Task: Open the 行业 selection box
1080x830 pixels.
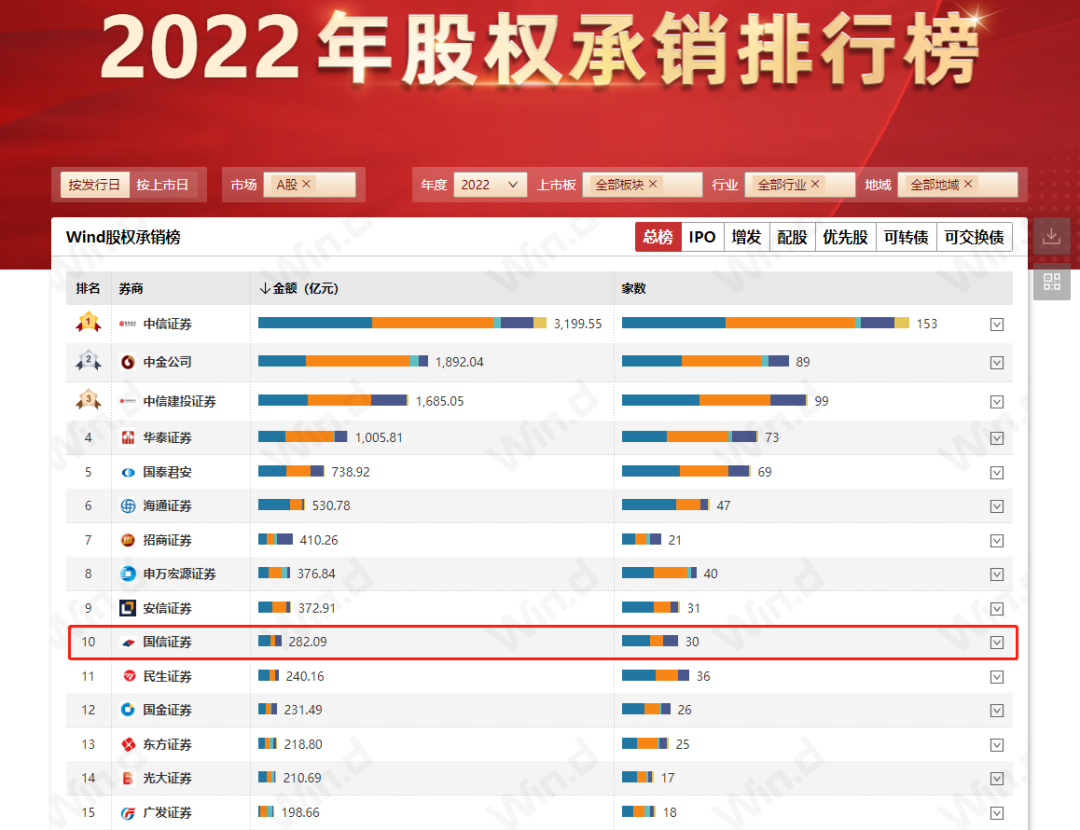Action: coord(800,185)
